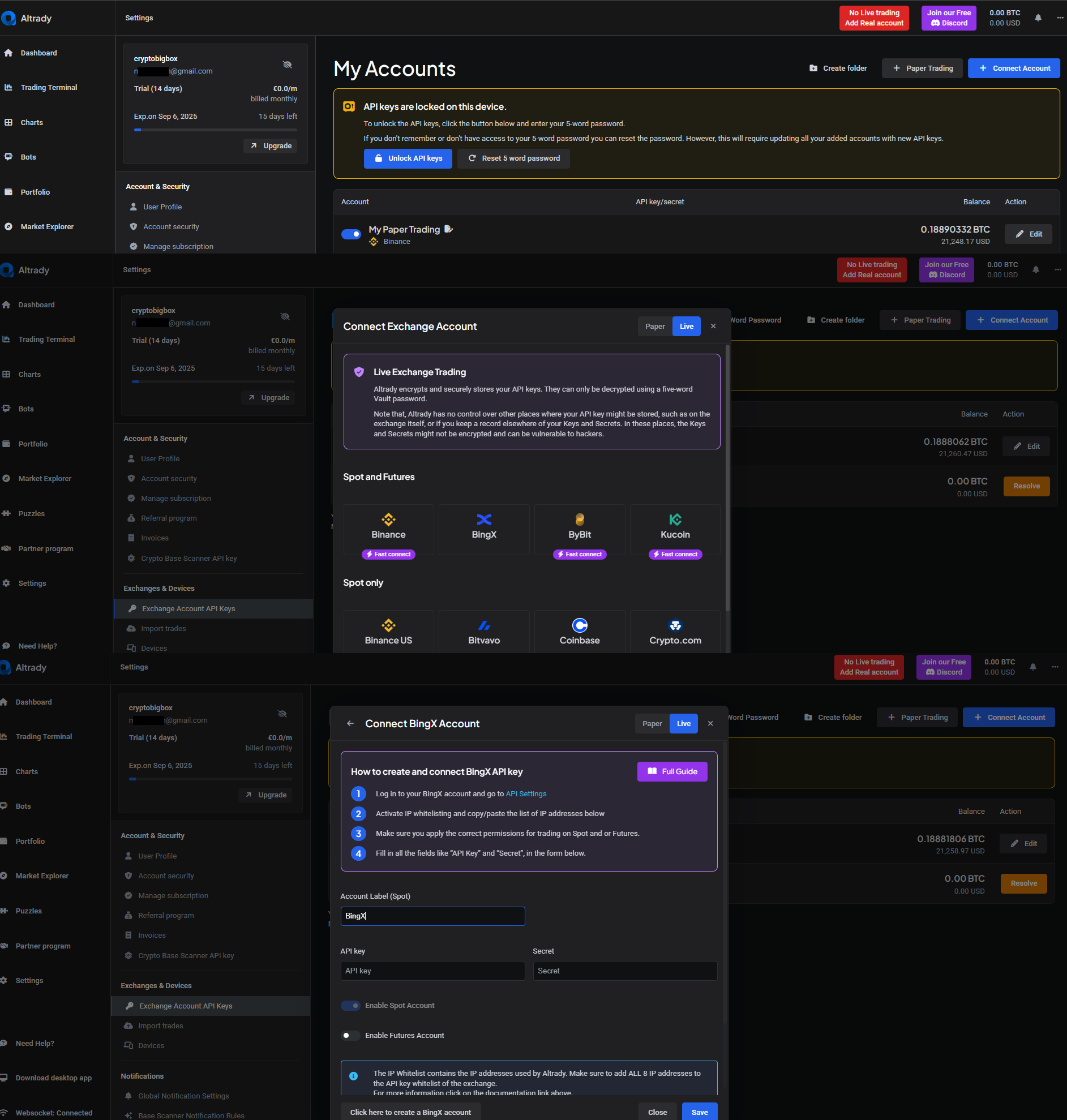
Task: Click Reset 5 word password button
Action: click(x=513, y=158)
